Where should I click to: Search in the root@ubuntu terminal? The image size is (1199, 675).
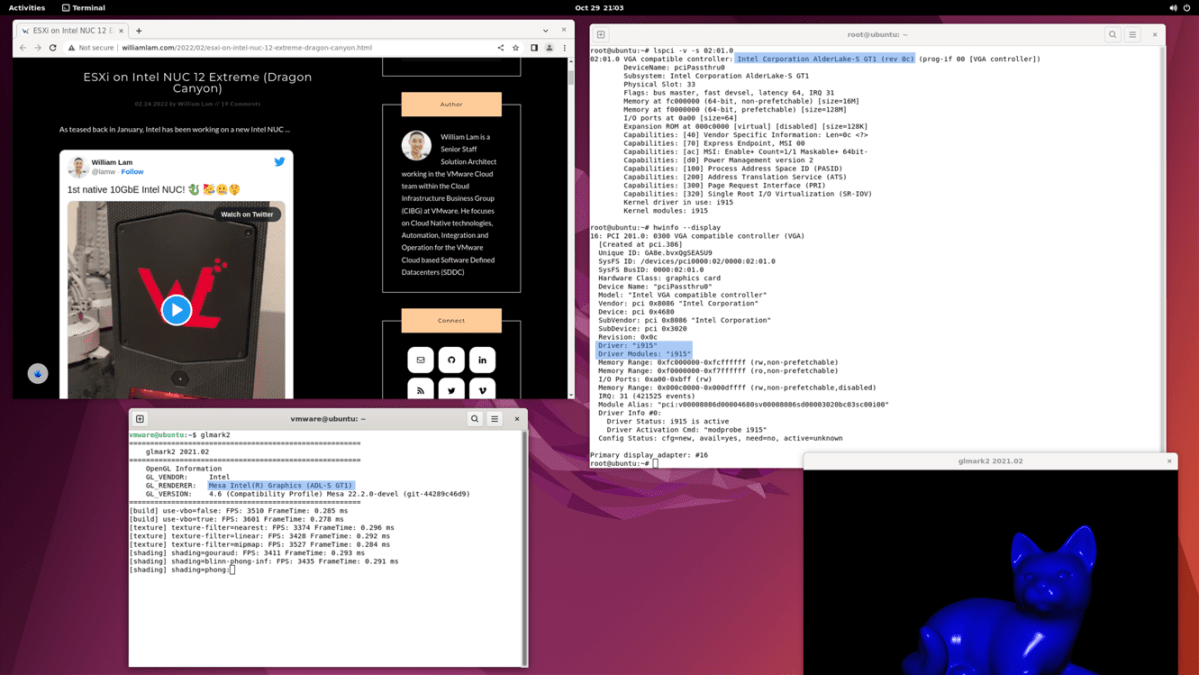tap(1113, 34)
